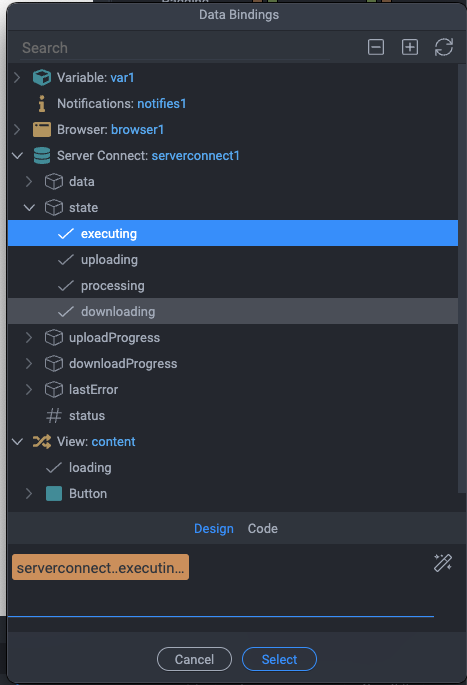Click the expand all plus icon

(x=410, y=47)
